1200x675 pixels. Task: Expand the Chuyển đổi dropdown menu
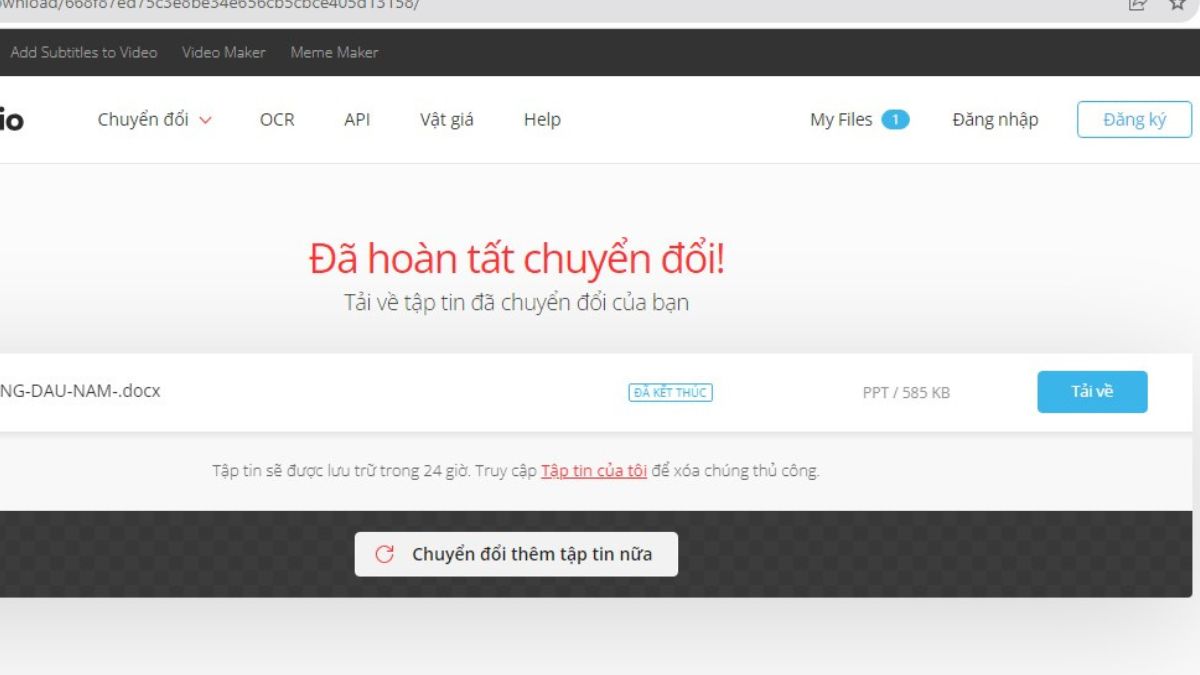click(155, 119)
